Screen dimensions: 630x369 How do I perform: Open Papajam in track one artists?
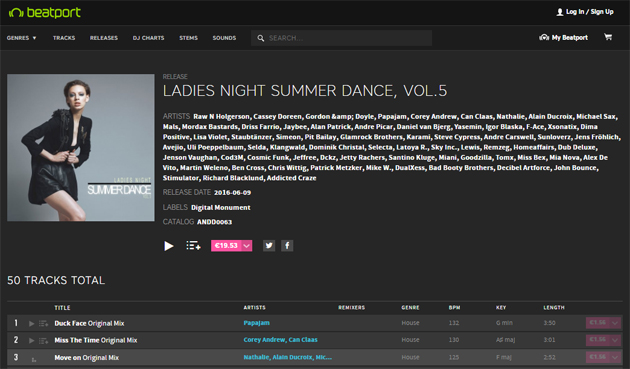tap(256, 323)
